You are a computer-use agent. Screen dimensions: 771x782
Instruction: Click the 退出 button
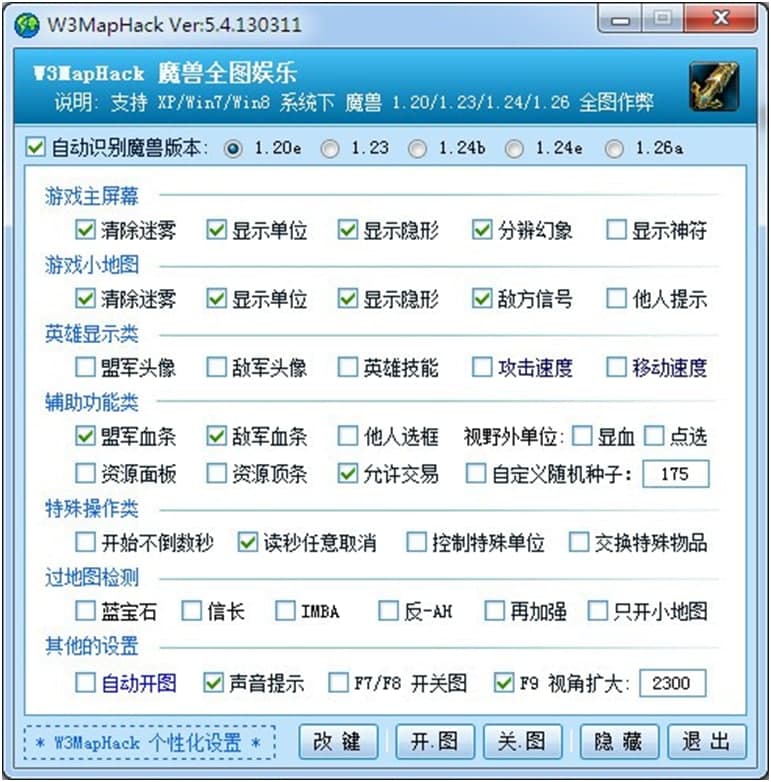(x=707, y=742)
